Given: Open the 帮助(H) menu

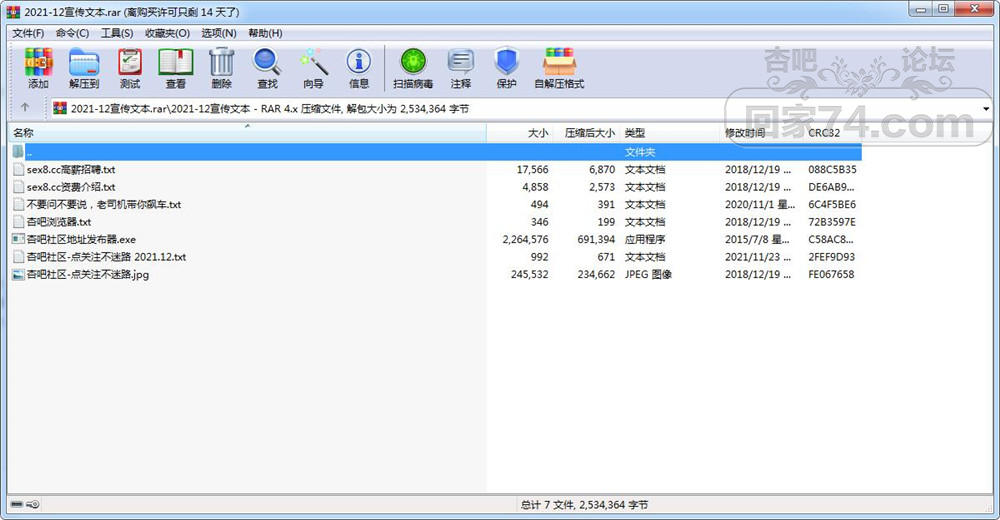Looking at the screenshot, I should [x=265, y=33].
